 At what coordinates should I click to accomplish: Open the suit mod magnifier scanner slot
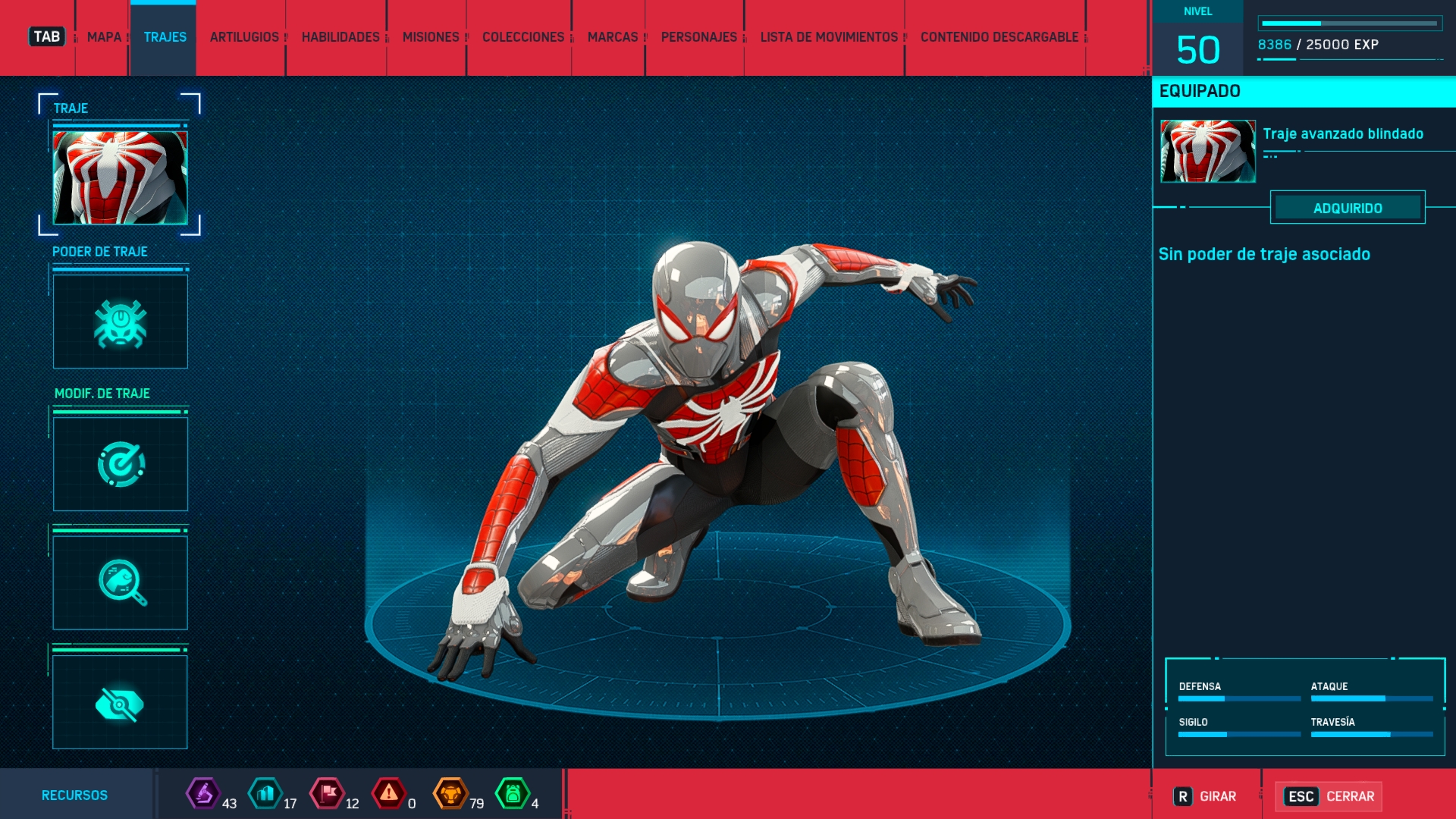[x=121, y=582]
